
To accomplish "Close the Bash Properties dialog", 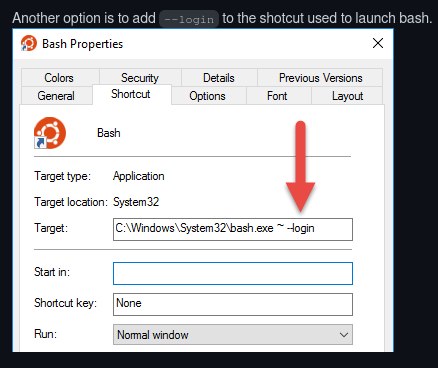I will tap(378, 43).
